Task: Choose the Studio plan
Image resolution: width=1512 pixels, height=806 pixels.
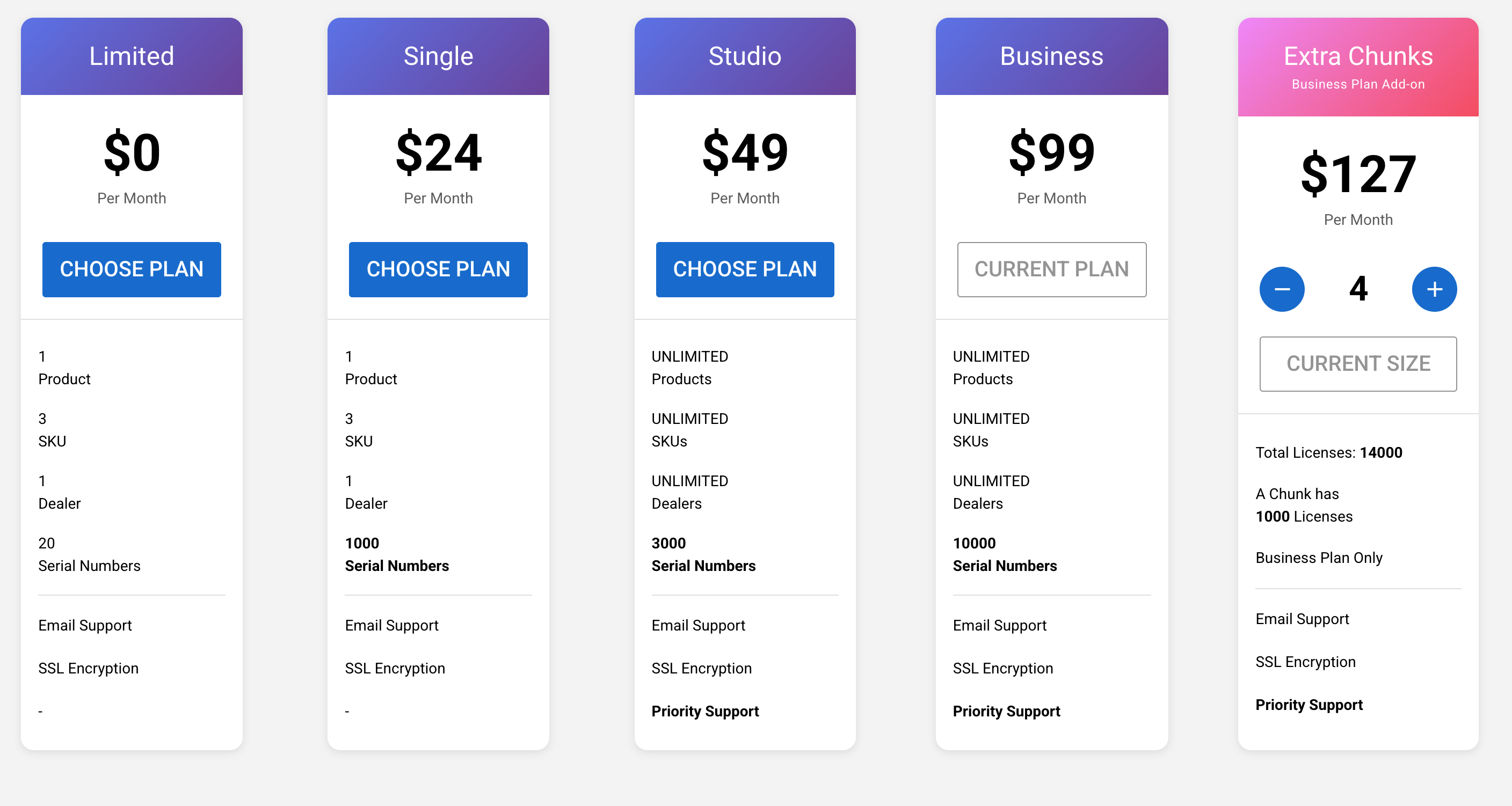Action: tap(745, 269)
